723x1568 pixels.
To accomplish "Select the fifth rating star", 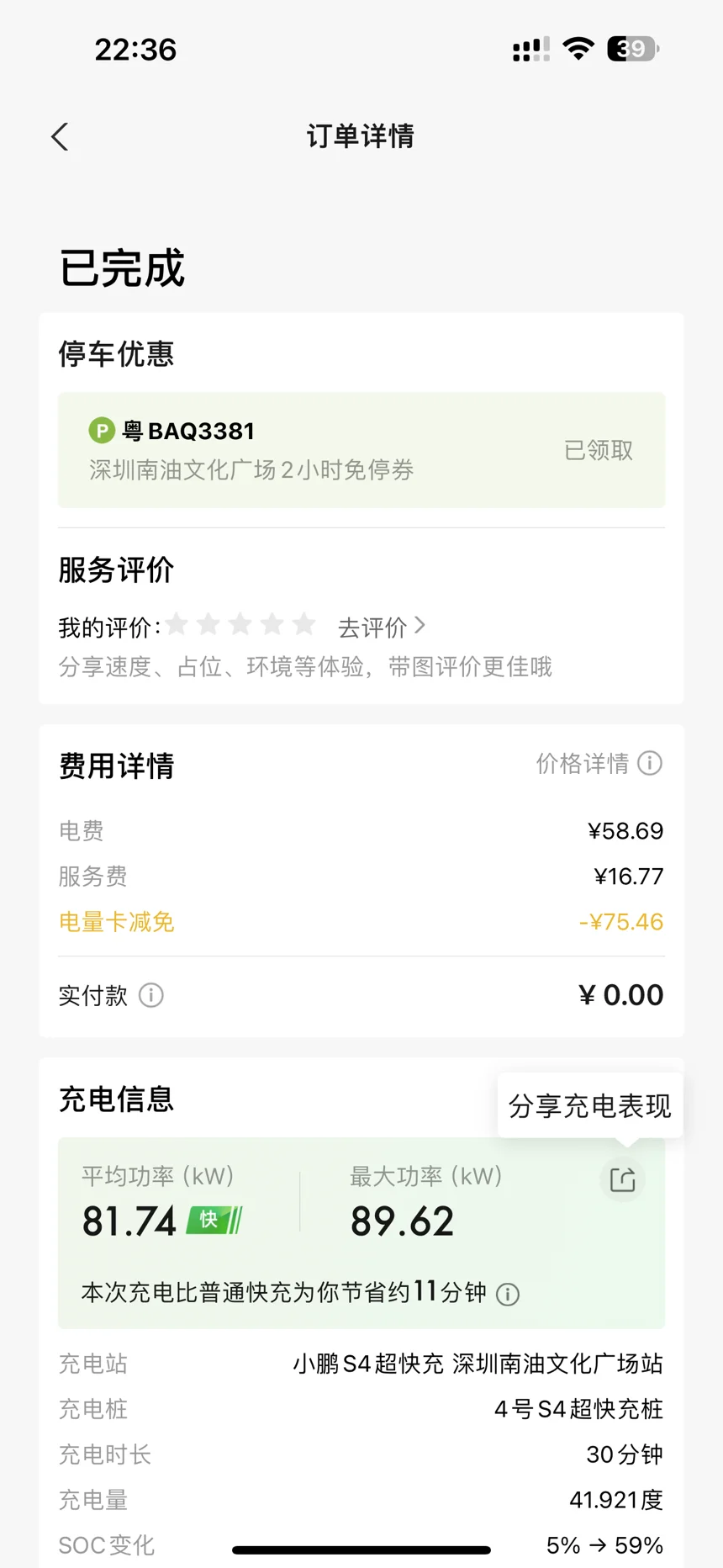I will tap(303, 624).
